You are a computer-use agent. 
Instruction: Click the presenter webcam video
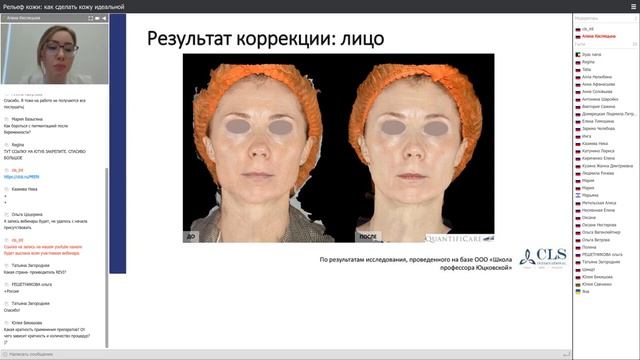55,53
